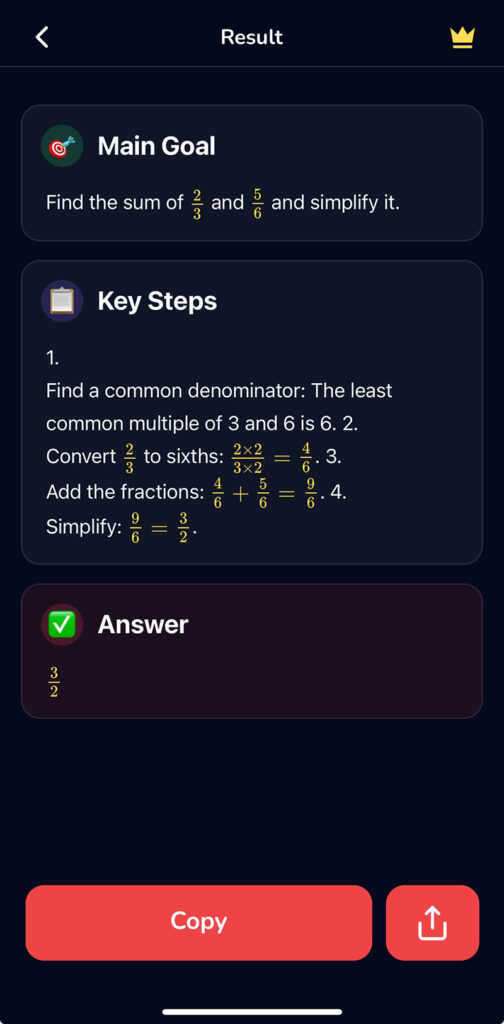Tap the 'Convert to sixths' step line
Viewport: 504px width, 1024px height.
point(194,457)
